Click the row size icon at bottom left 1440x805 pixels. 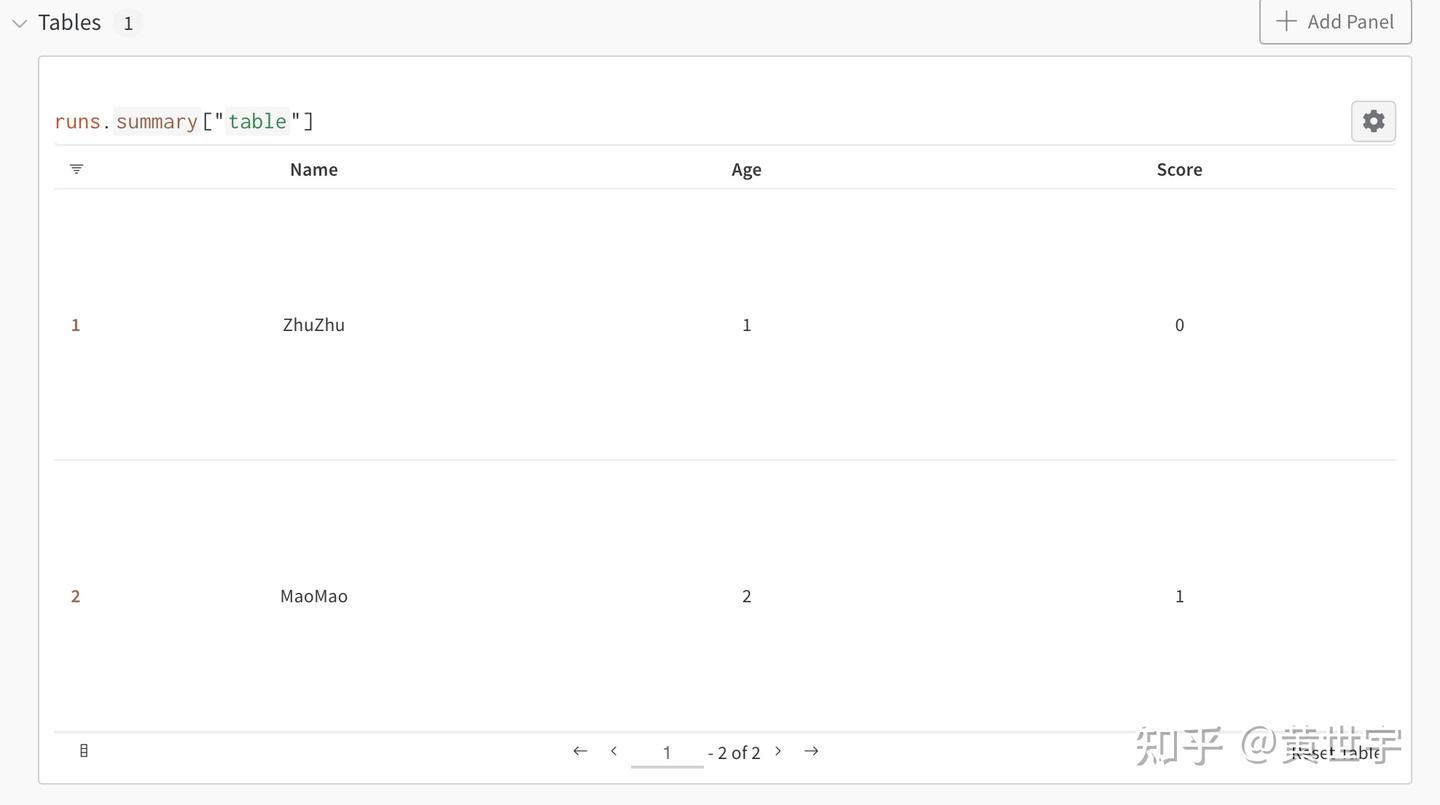click(x=84, y=751)
